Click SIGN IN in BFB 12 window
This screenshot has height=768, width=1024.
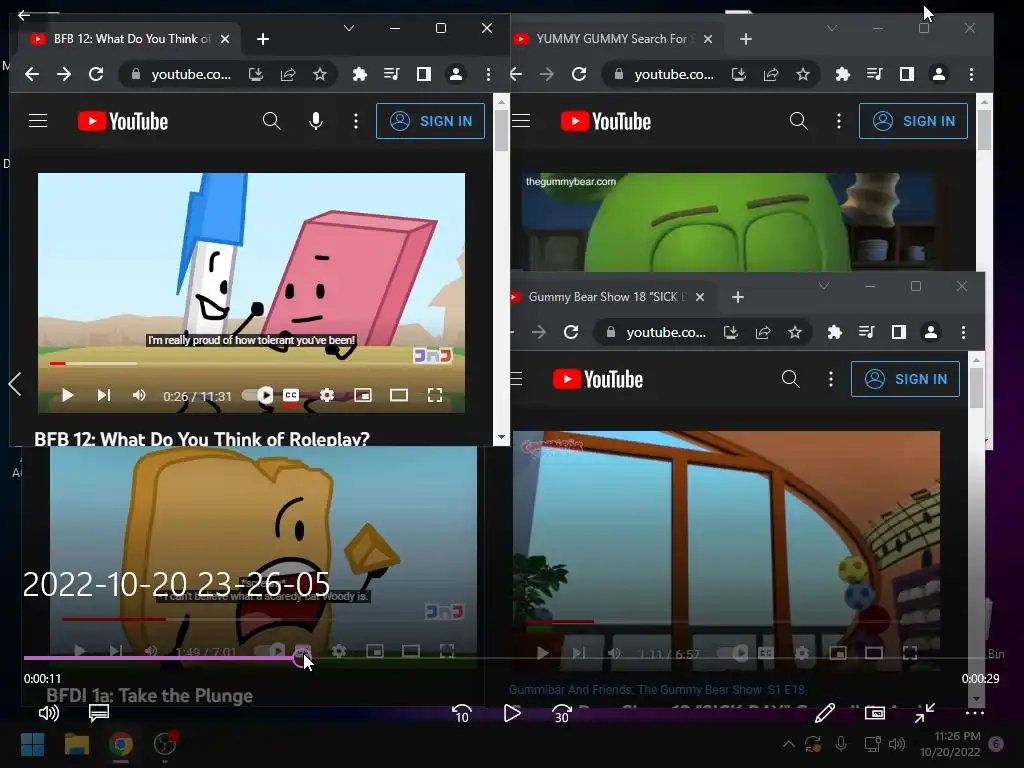(x=430, y=121)
